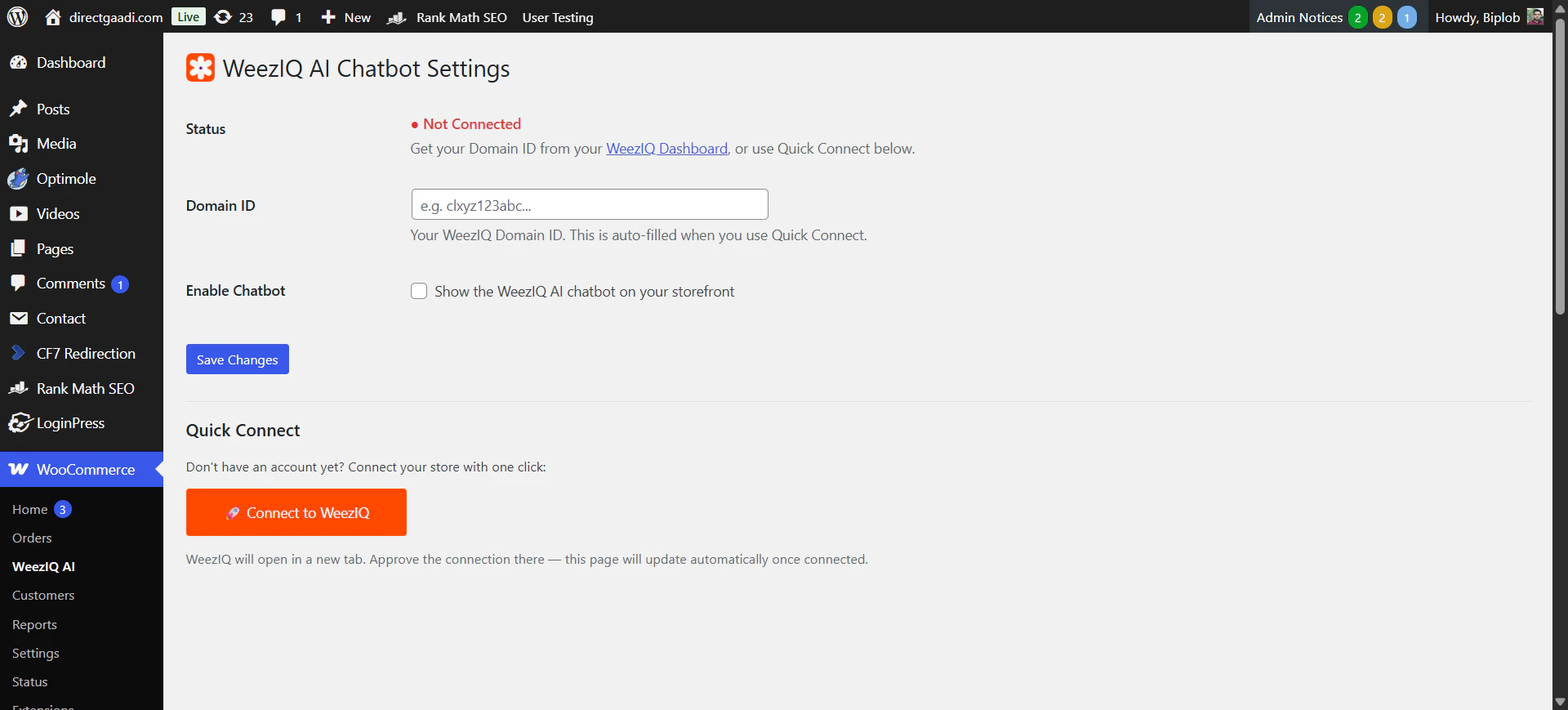Click the WeezIQ orange logo icon
Screen dimensions: 1568x710
pos(201,68)
